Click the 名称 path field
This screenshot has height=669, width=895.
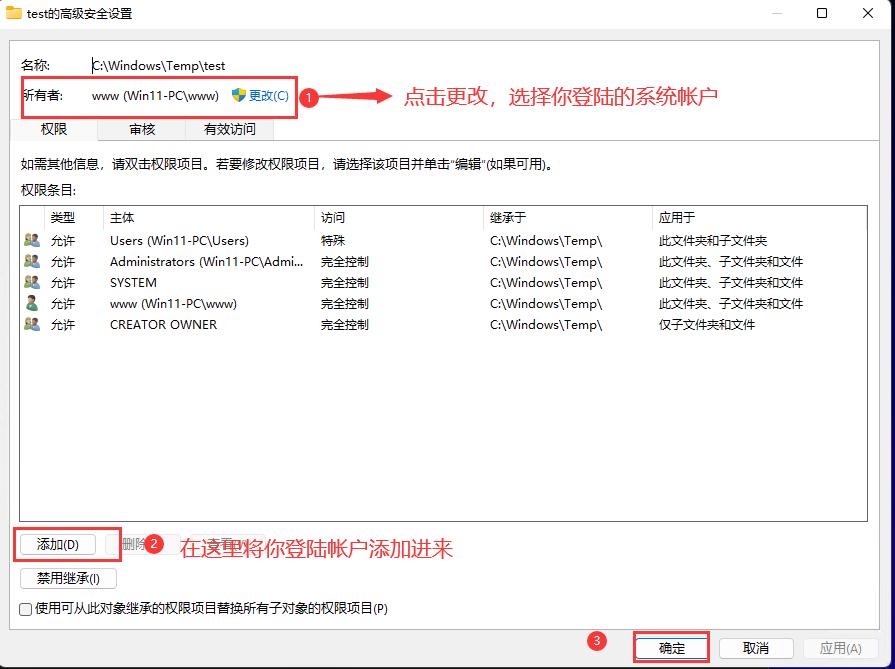coord(160,65)
